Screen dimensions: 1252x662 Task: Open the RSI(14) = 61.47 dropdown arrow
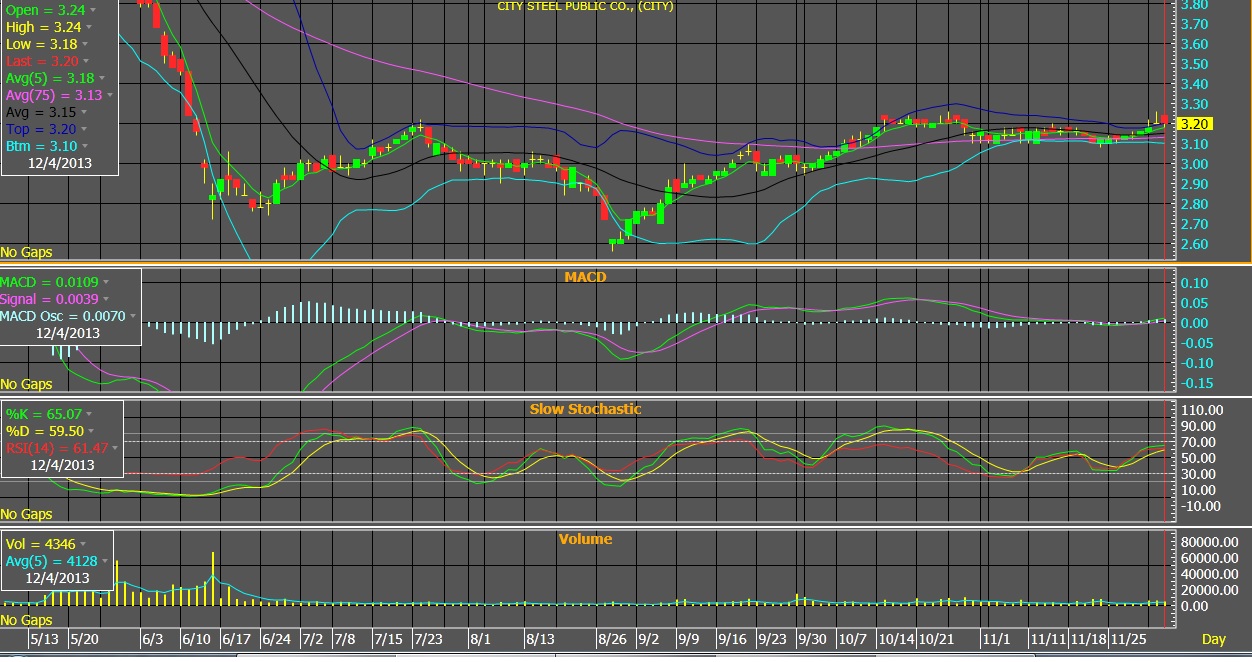(115, 448)
